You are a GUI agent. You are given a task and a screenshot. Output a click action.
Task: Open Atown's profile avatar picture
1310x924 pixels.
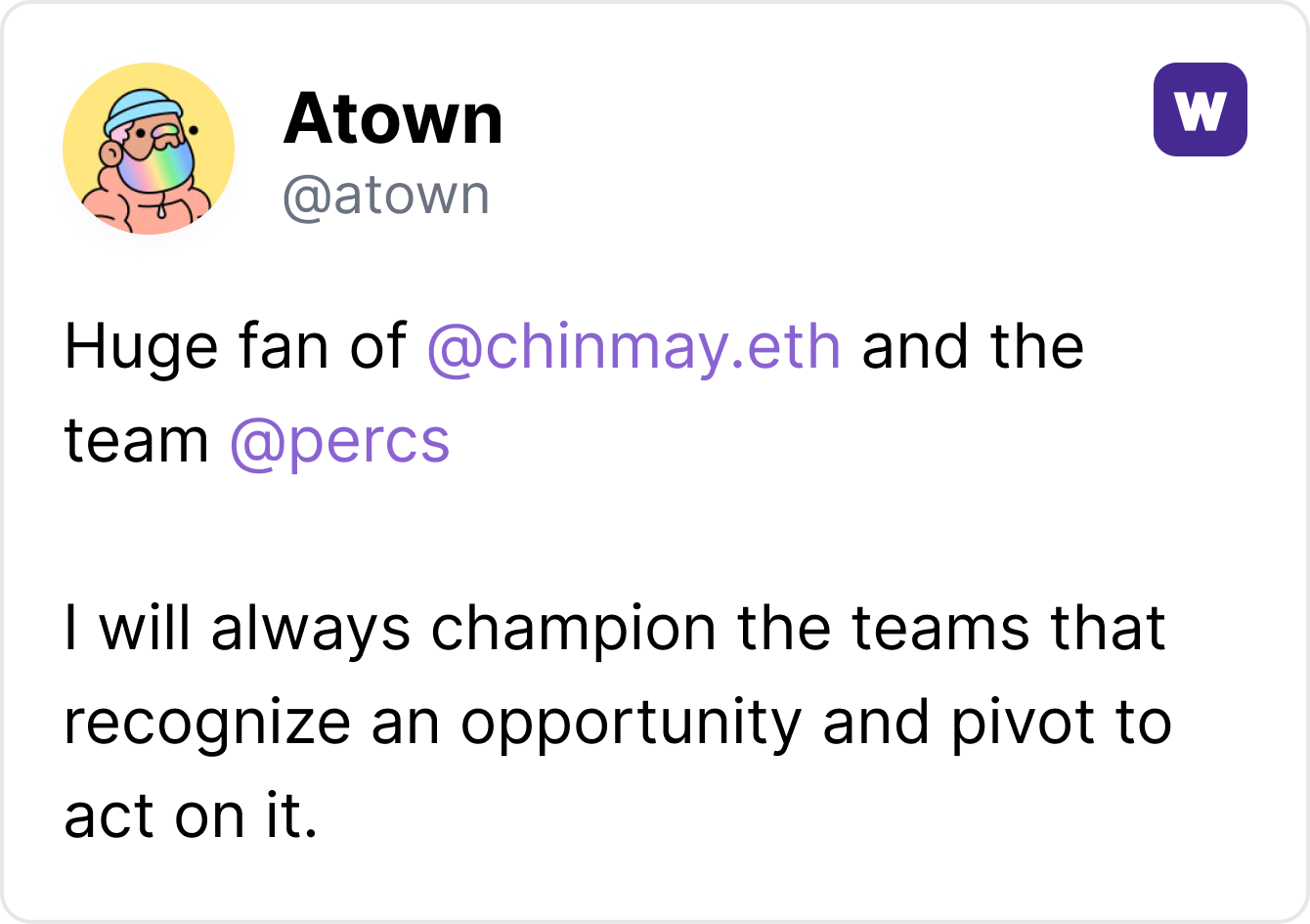(x=149, y=149)
